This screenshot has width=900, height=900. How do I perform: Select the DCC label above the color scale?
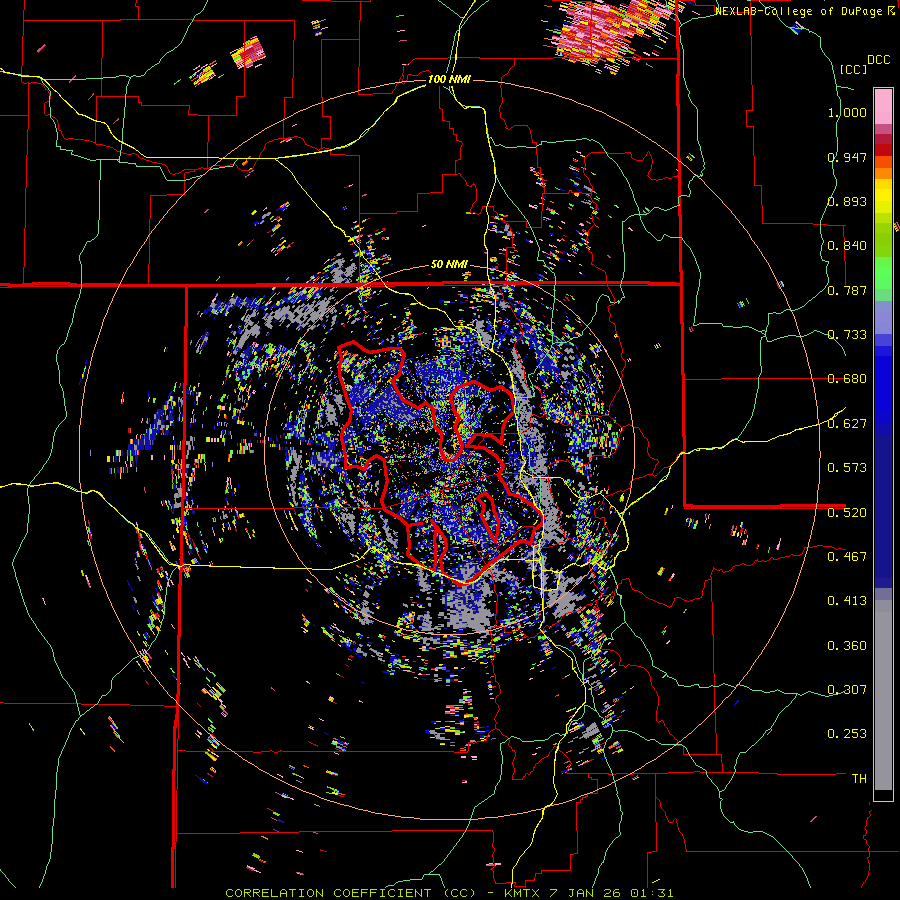pos(878,60)
